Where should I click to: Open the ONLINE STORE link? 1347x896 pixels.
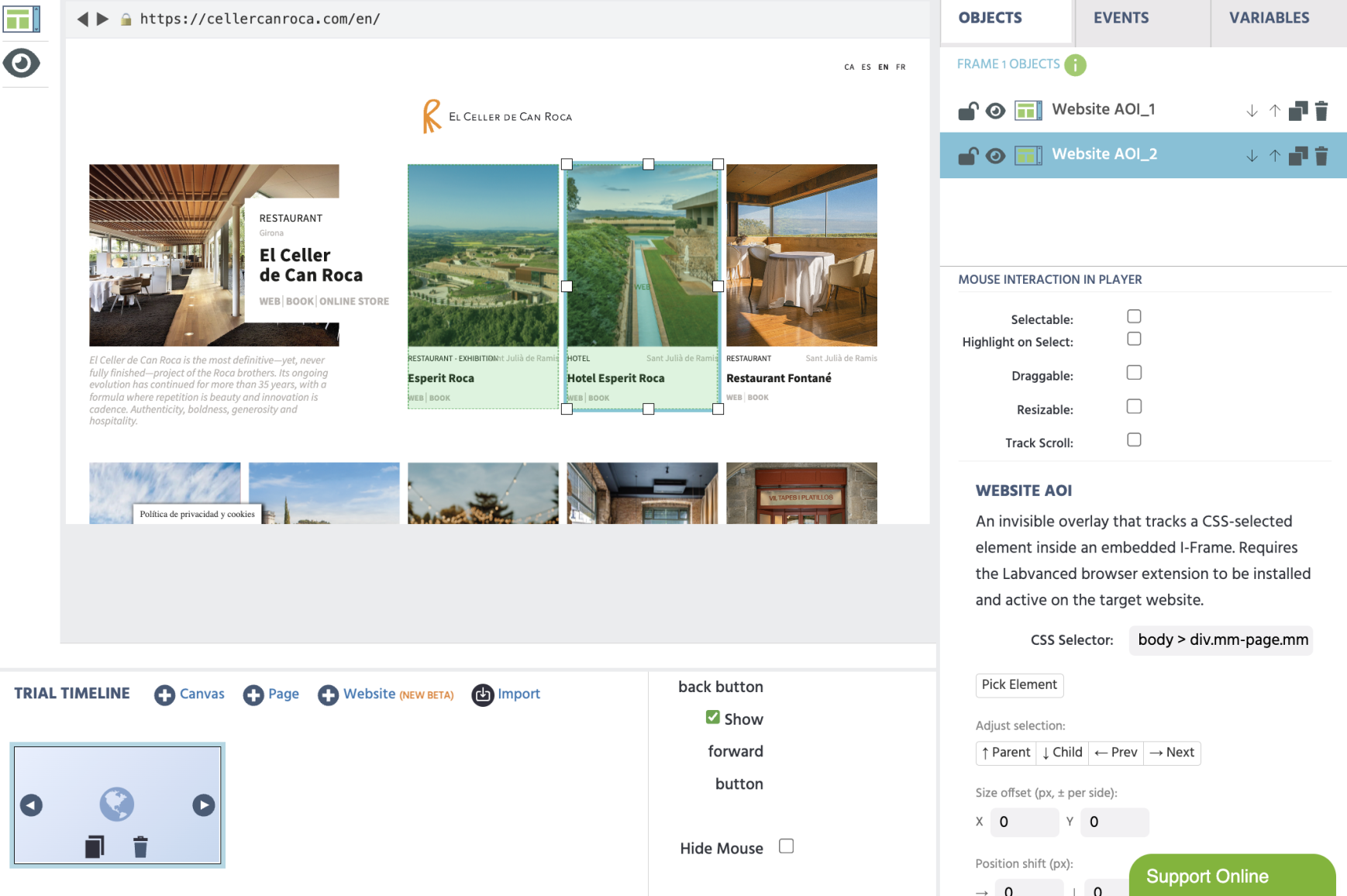[x=354, y=302]
